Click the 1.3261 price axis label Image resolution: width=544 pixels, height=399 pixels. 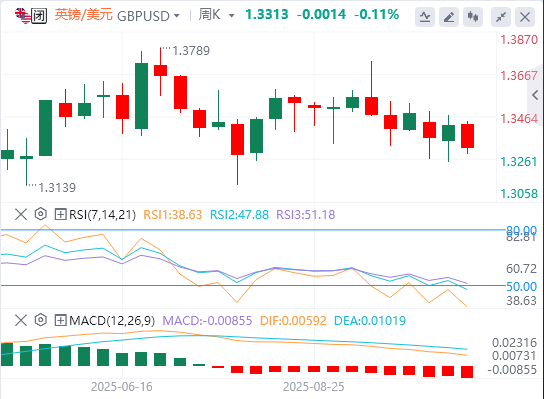pyautogui.click(x=519, y=162)
